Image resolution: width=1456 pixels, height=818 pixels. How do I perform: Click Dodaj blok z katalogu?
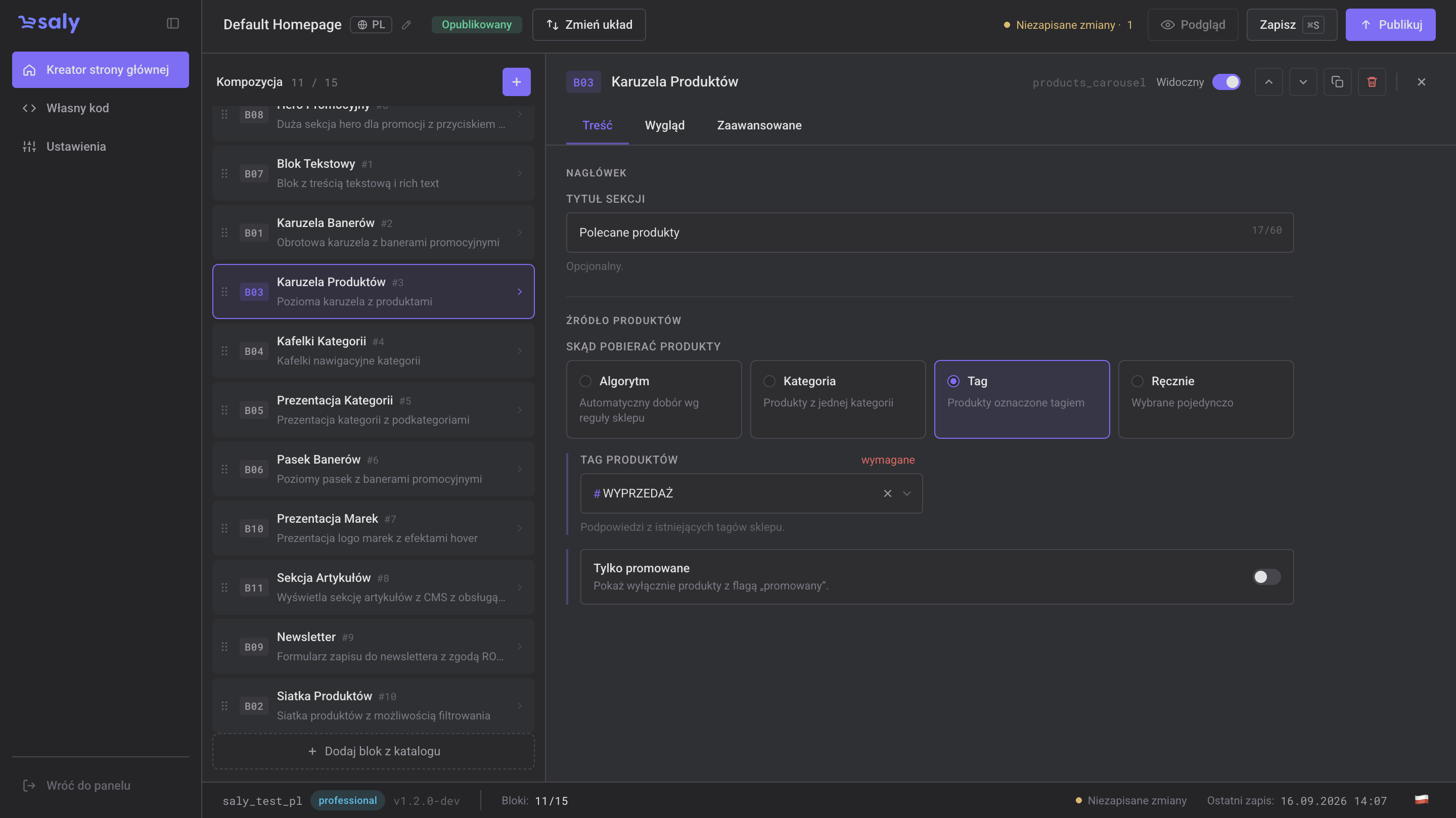click(374, 751)
